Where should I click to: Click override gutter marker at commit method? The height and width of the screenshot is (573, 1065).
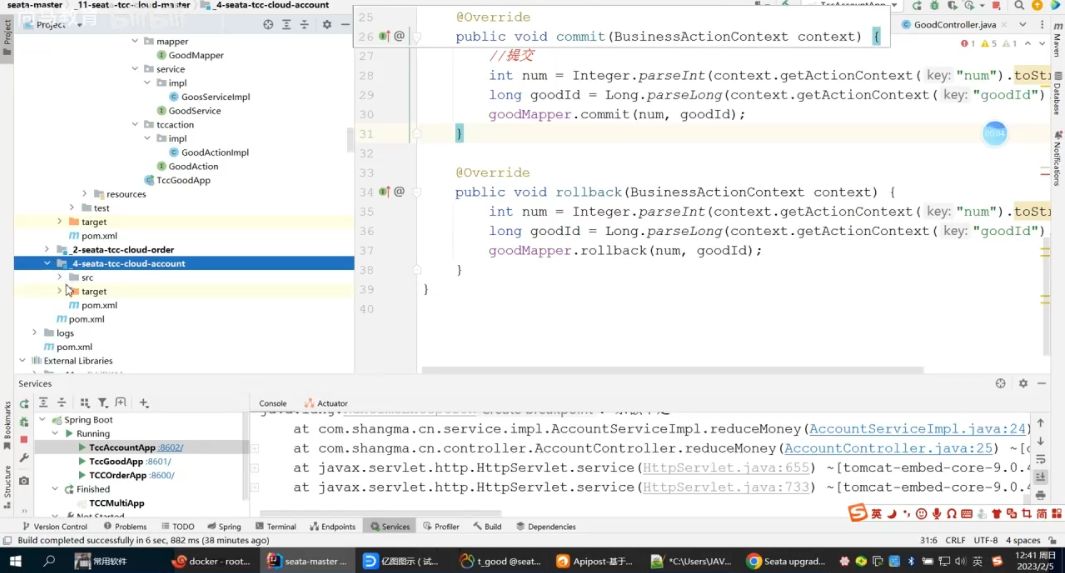coord(384,36)
